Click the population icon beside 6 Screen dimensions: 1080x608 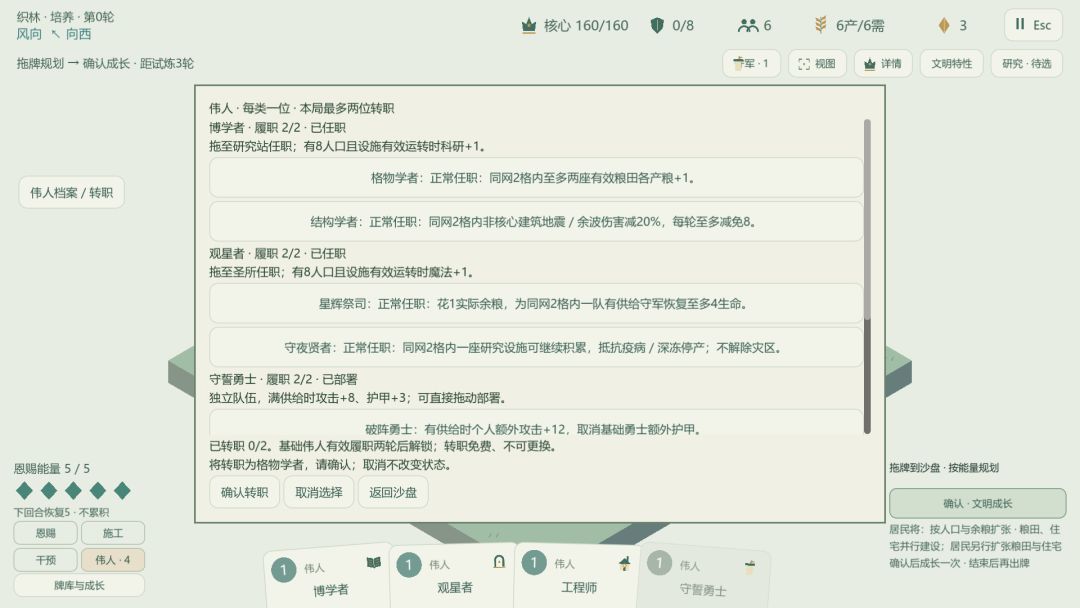click(747, 25)
